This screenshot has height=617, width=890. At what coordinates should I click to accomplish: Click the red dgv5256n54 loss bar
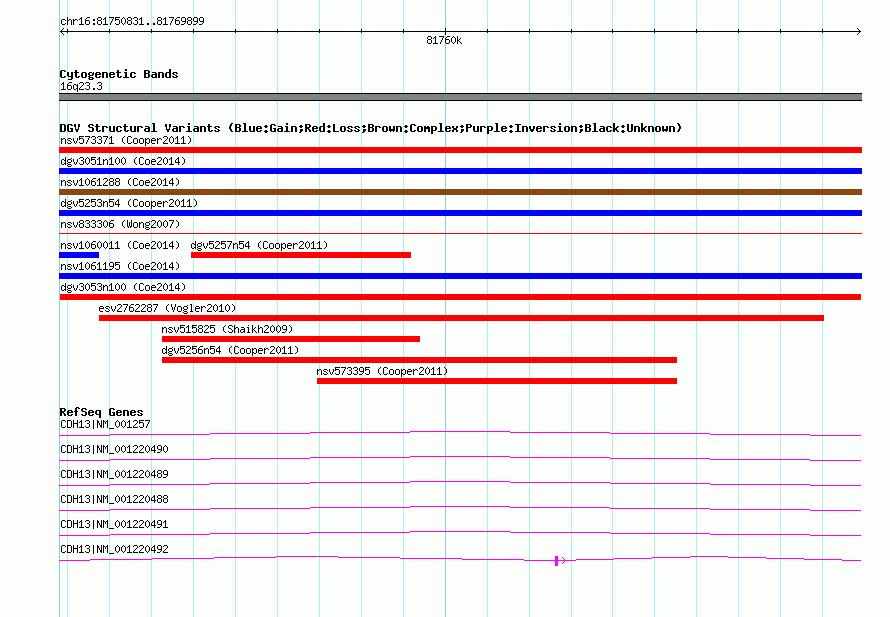pos(419,360)
